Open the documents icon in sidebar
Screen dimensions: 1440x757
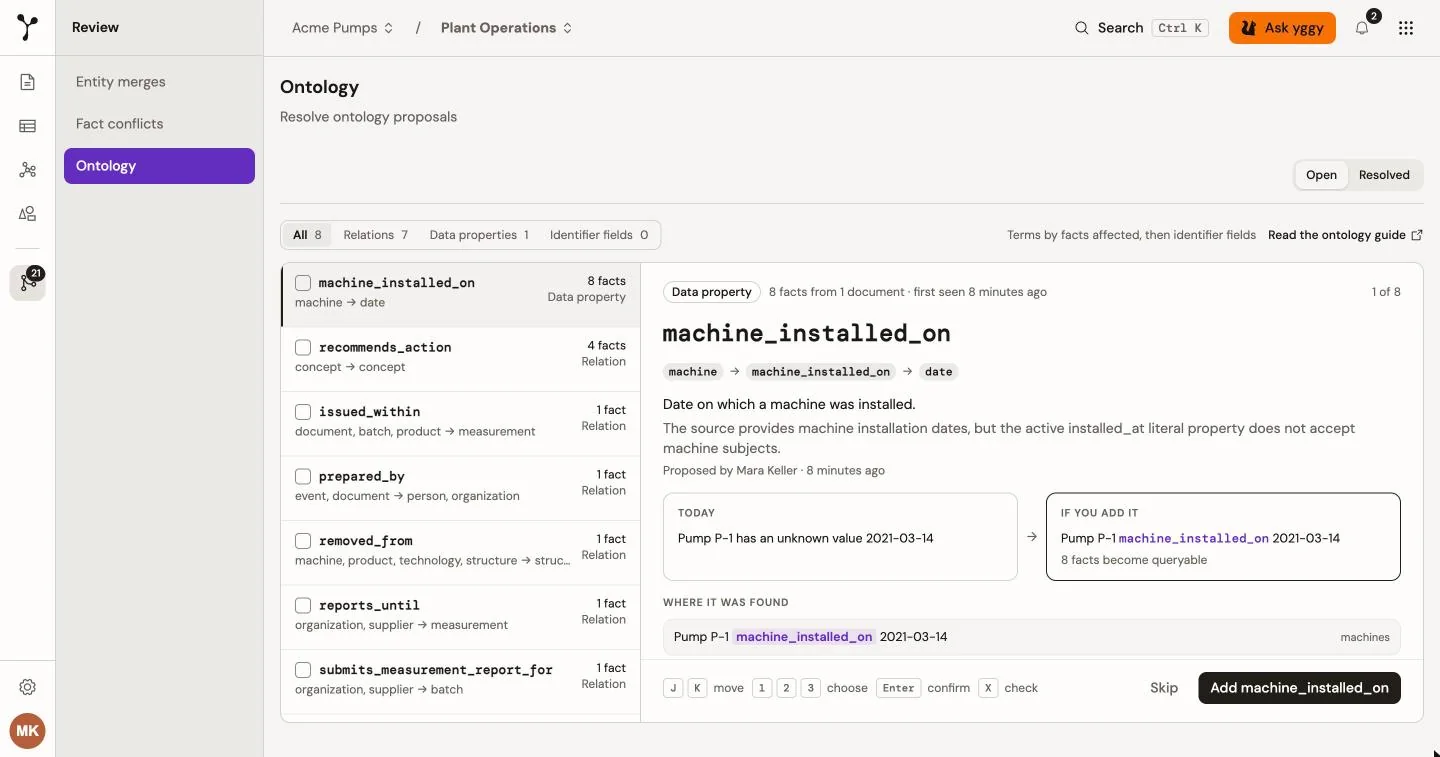(28, 82)
